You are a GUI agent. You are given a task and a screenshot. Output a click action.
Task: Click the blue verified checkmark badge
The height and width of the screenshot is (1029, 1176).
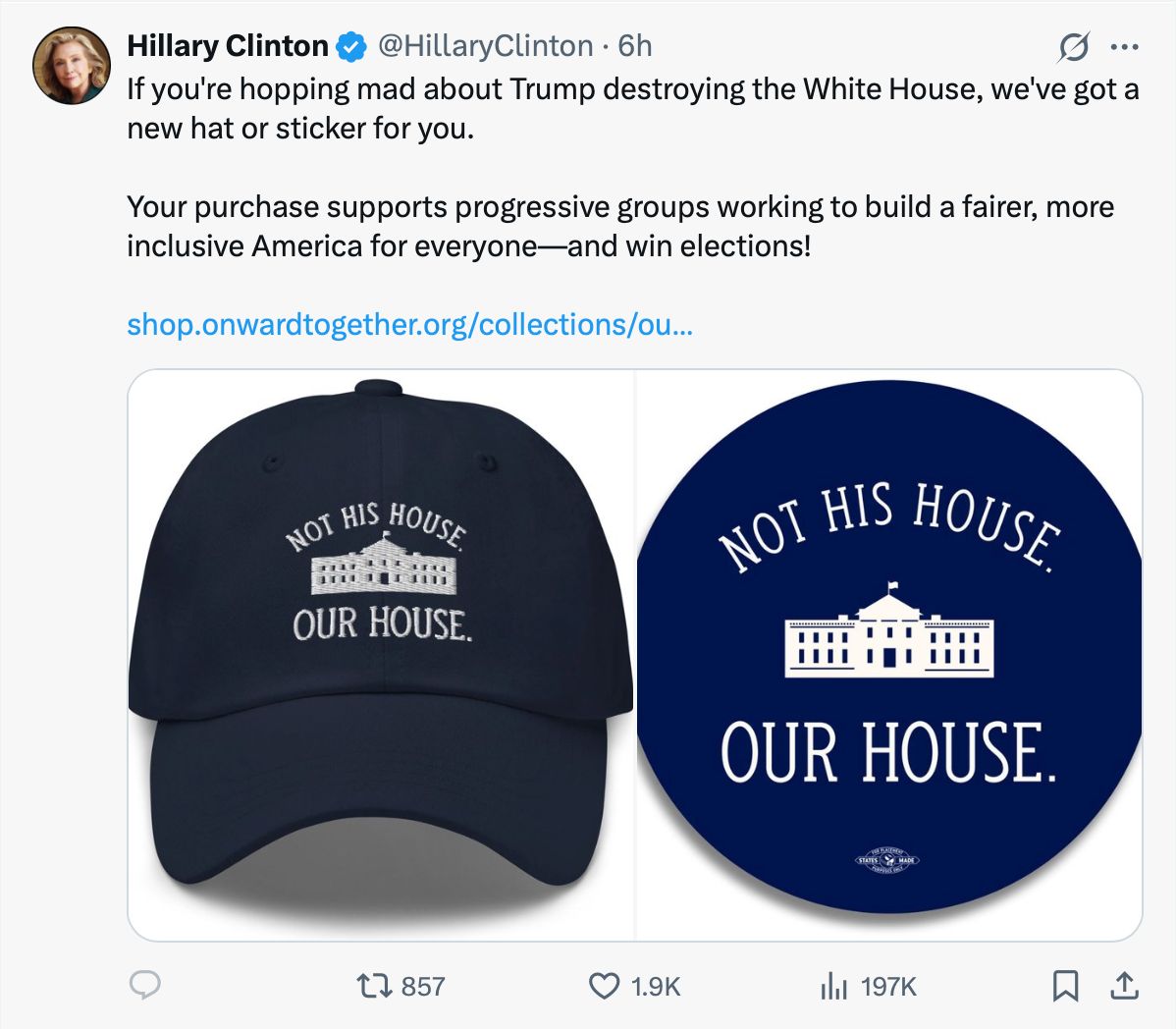(x=350, y=46)
